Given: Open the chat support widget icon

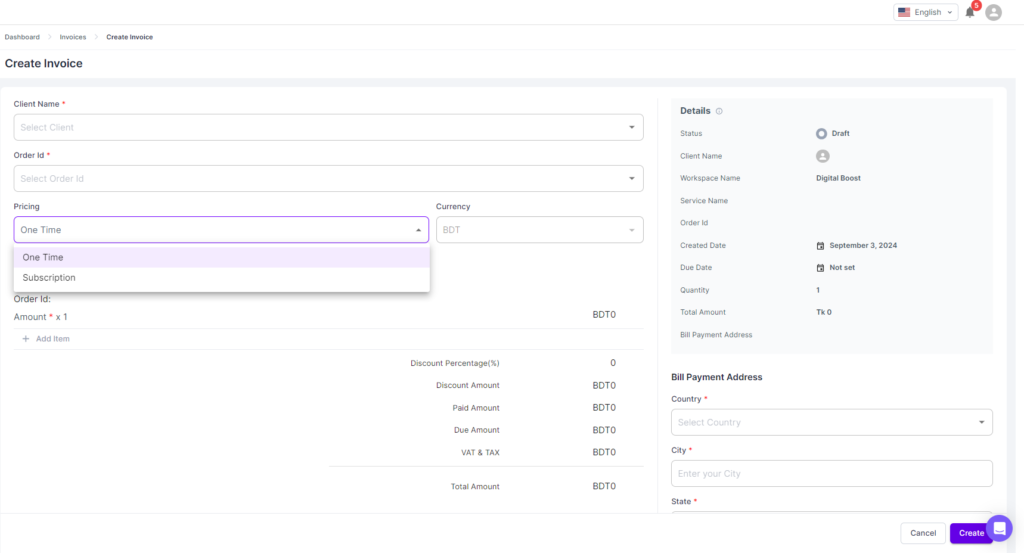Looking at the screenshot, I should [999, 527].
